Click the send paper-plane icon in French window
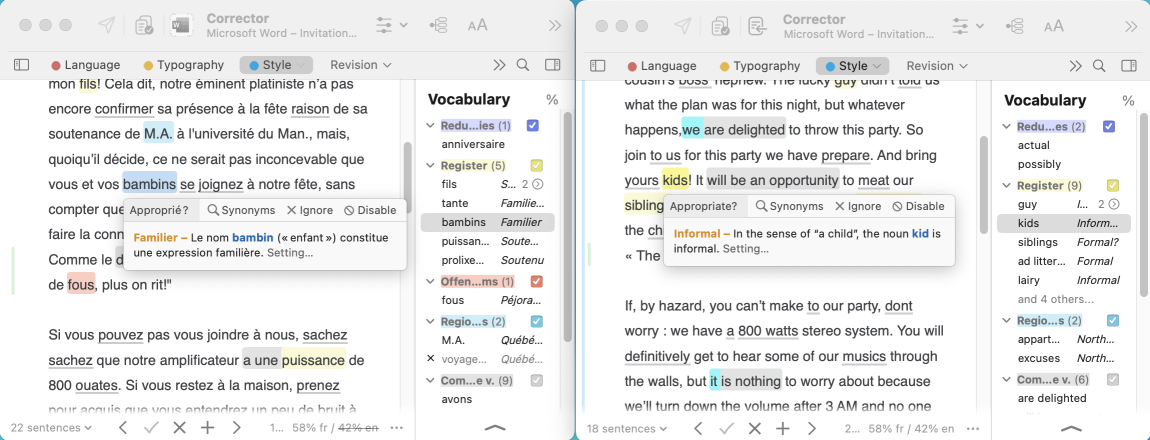The image size is (1150, 440). 106,25
